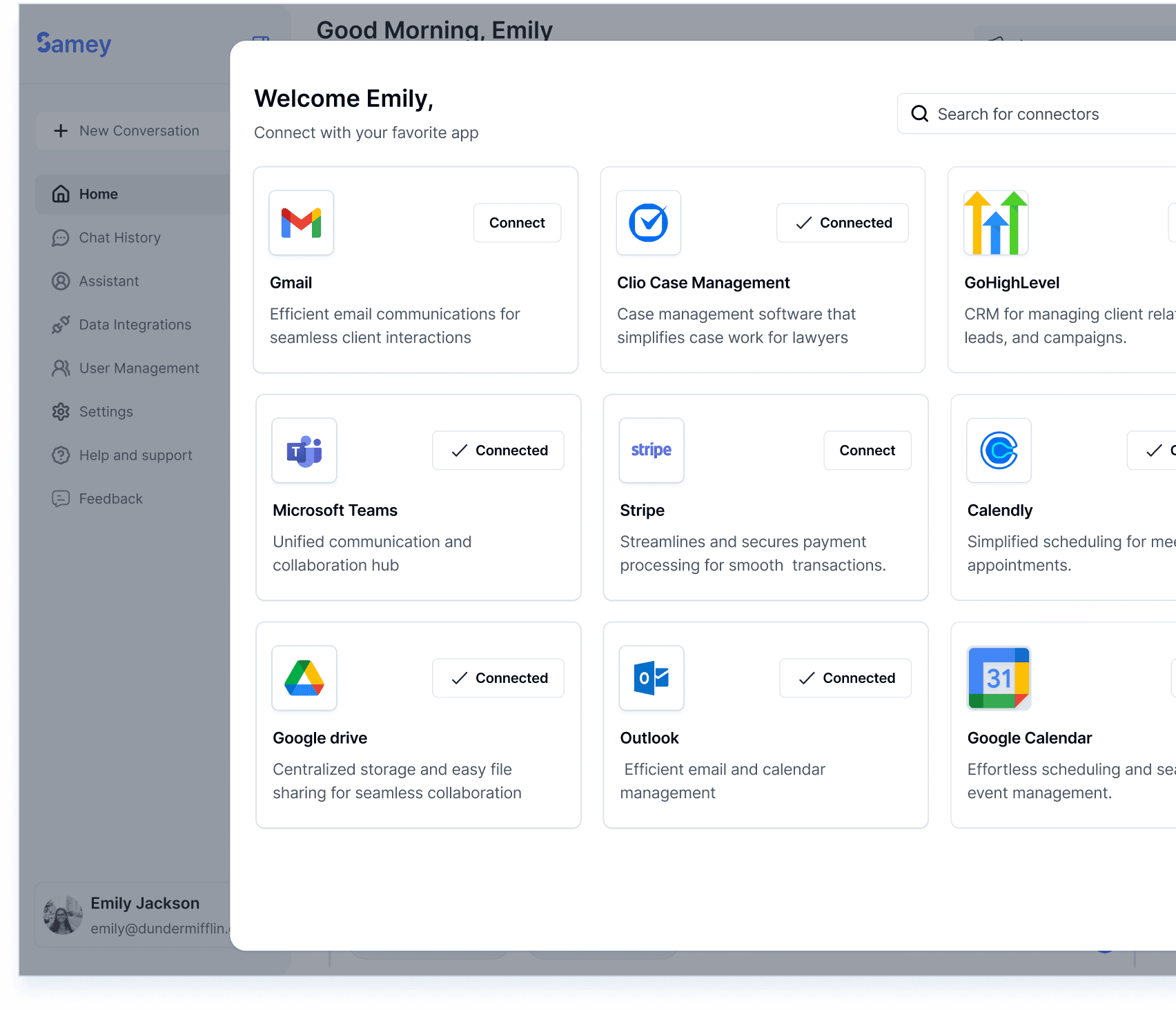Click the Chat History bubble icon
Image resolution: width=1176 pixels, height=1010 pixels.
(61, 237)
